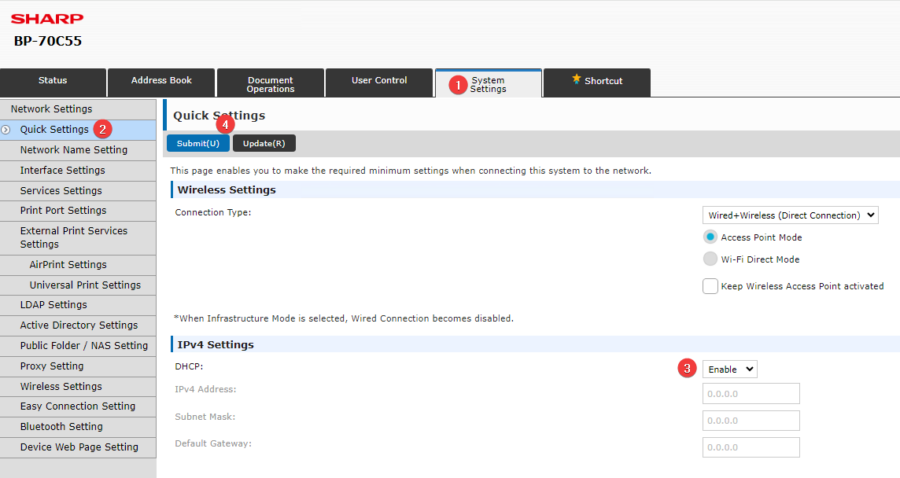Open Wireless Settings in the sidebar
The height and width of the screenshot is (478, 900).
coord(61,386)
